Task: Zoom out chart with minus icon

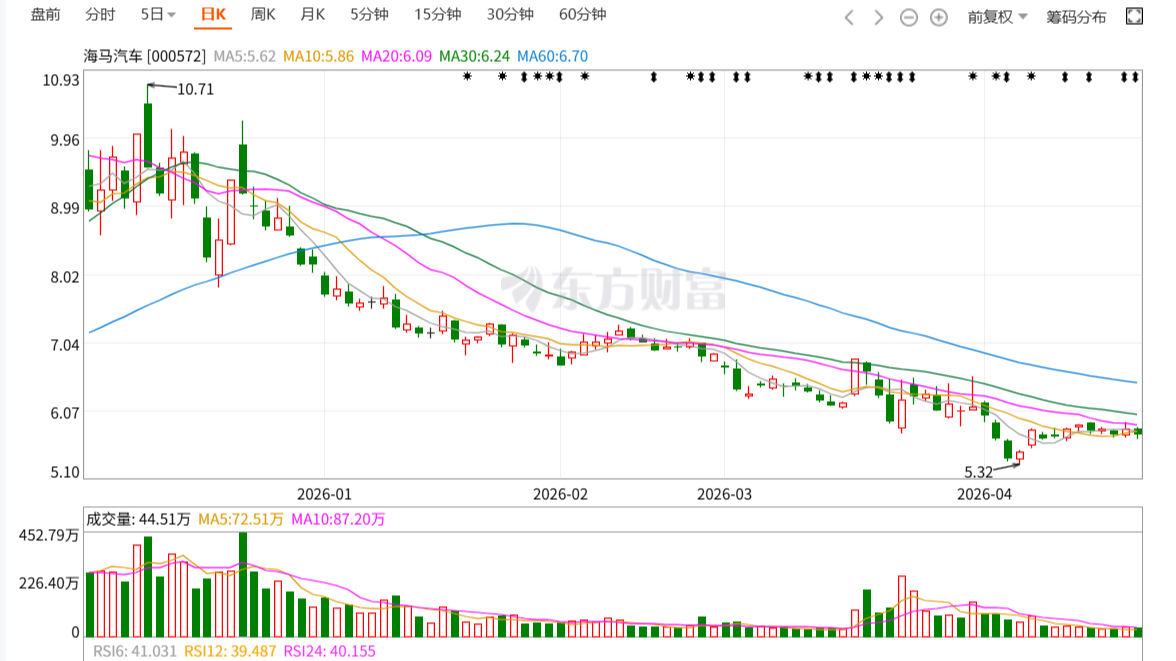Action: click(908, 17)
